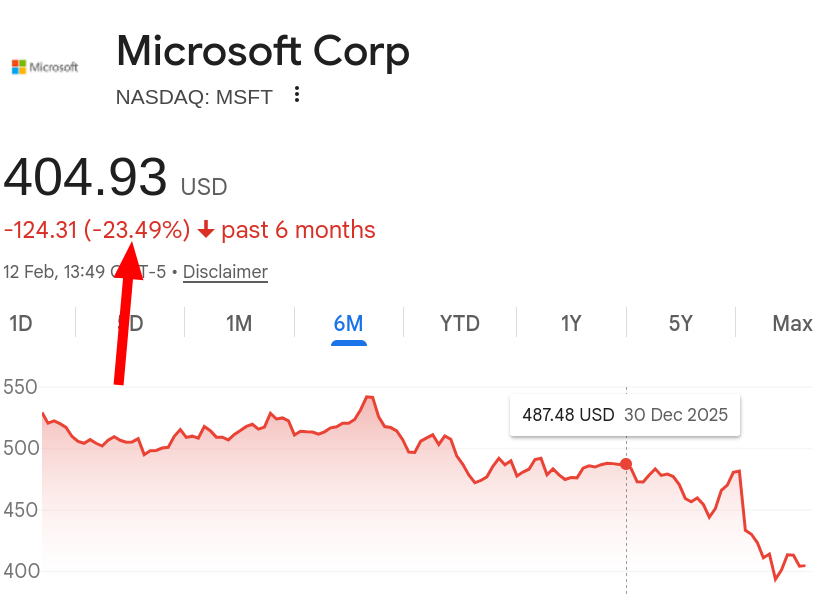Screen dimensions: 822x595
Task: Click the red downward arrow next to percentage change
Action: pyautogui.click(x=207, y=230)
